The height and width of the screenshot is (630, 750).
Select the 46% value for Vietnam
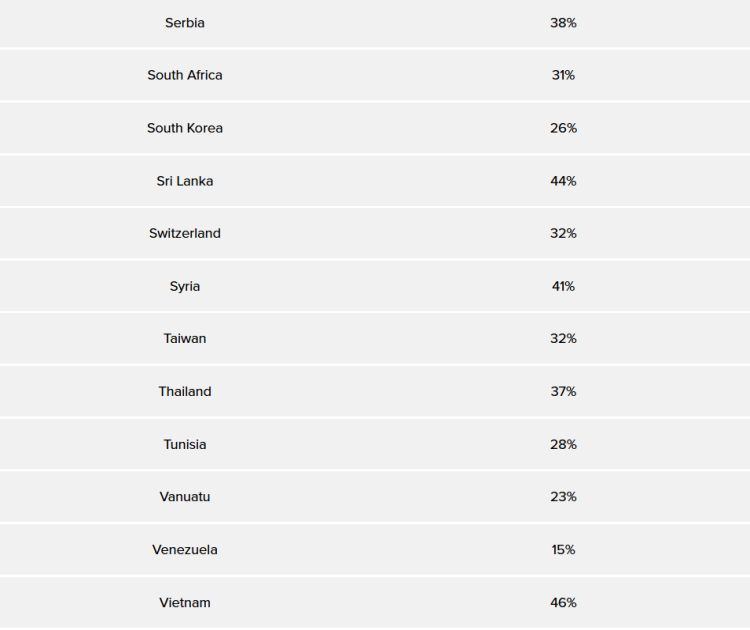point(563,602)
